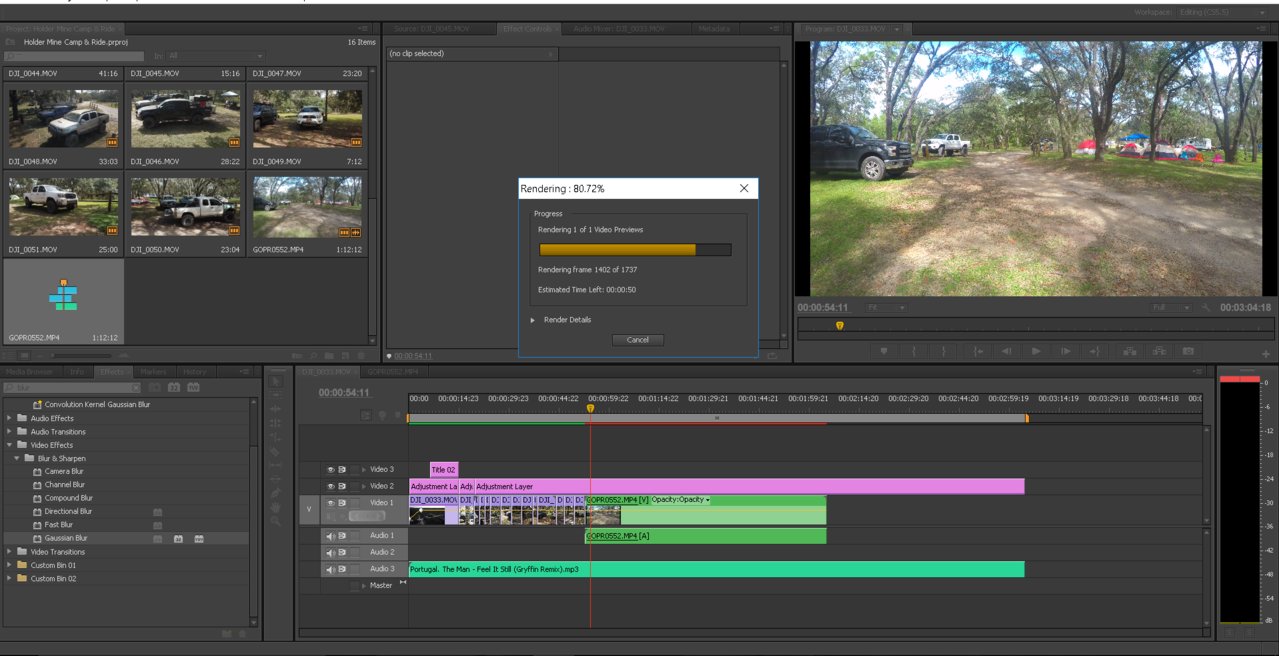
Task: Select Title 02 clip on Video 3
Action: tap(443, 469)
